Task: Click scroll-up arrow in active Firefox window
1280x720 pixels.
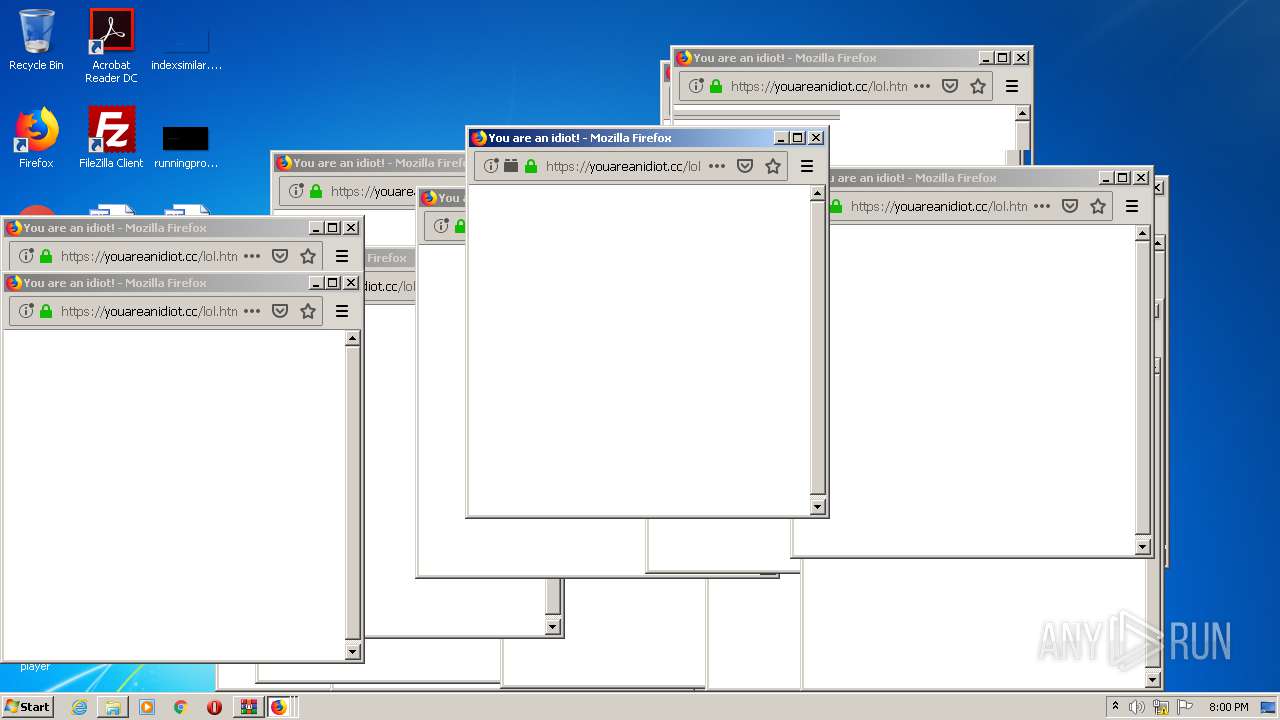Action: [x=818, y=194]
